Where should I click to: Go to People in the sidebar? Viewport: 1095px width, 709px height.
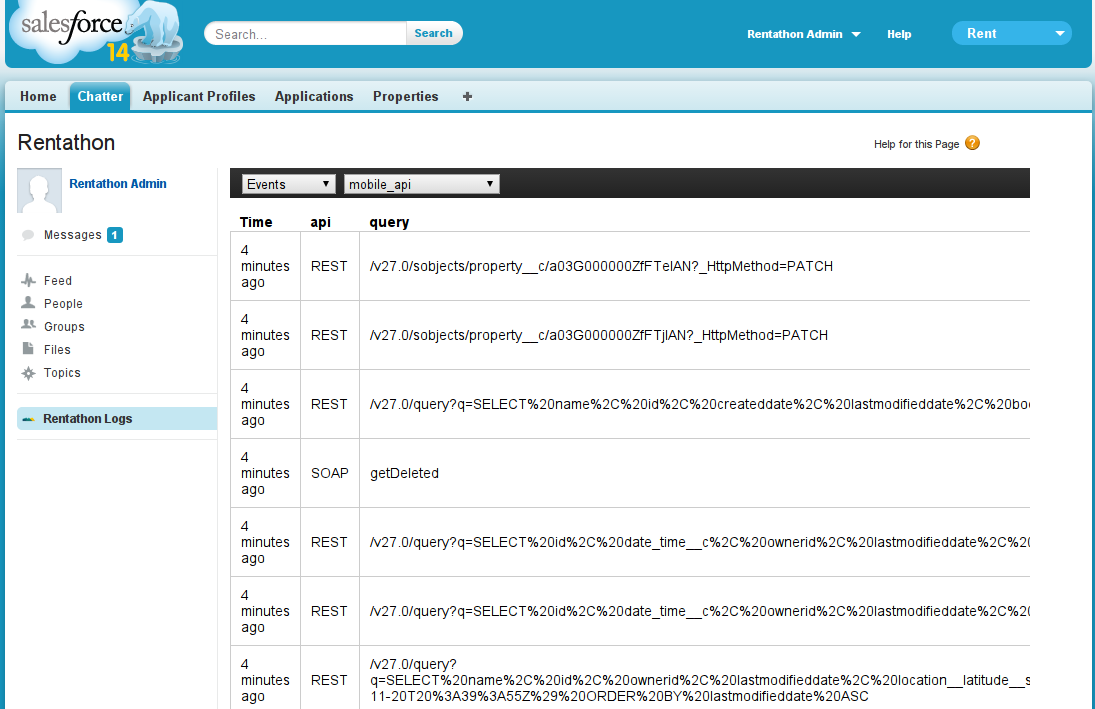(x=63, y=304)
